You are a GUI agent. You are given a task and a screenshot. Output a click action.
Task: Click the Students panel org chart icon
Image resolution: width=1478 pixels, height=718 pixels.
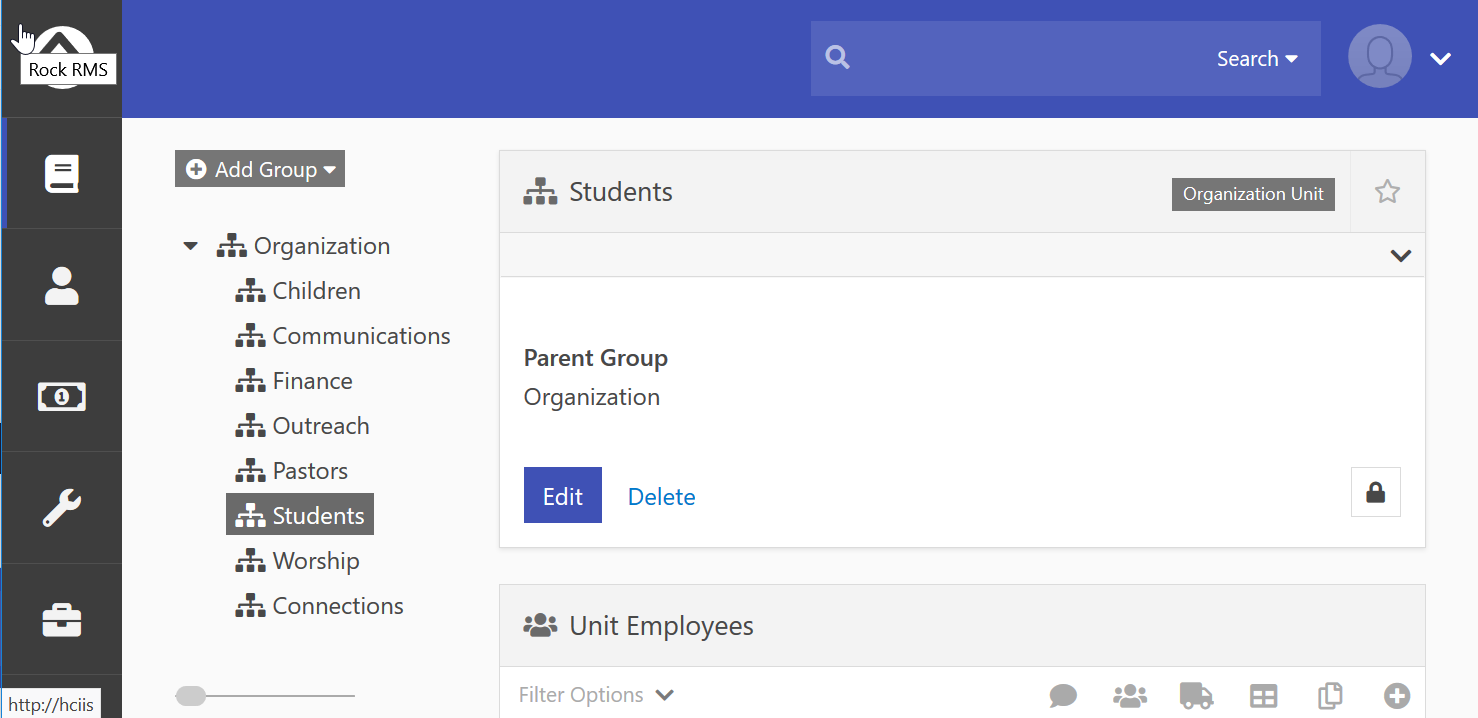(x=541, y=192)
